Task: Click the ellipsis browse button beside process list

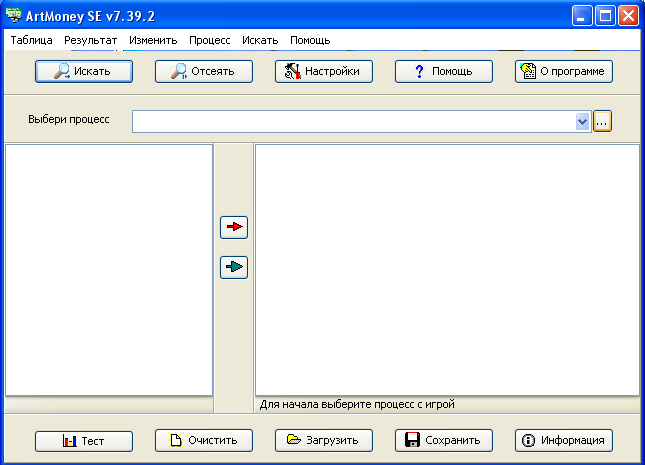Action: [602, 121]
